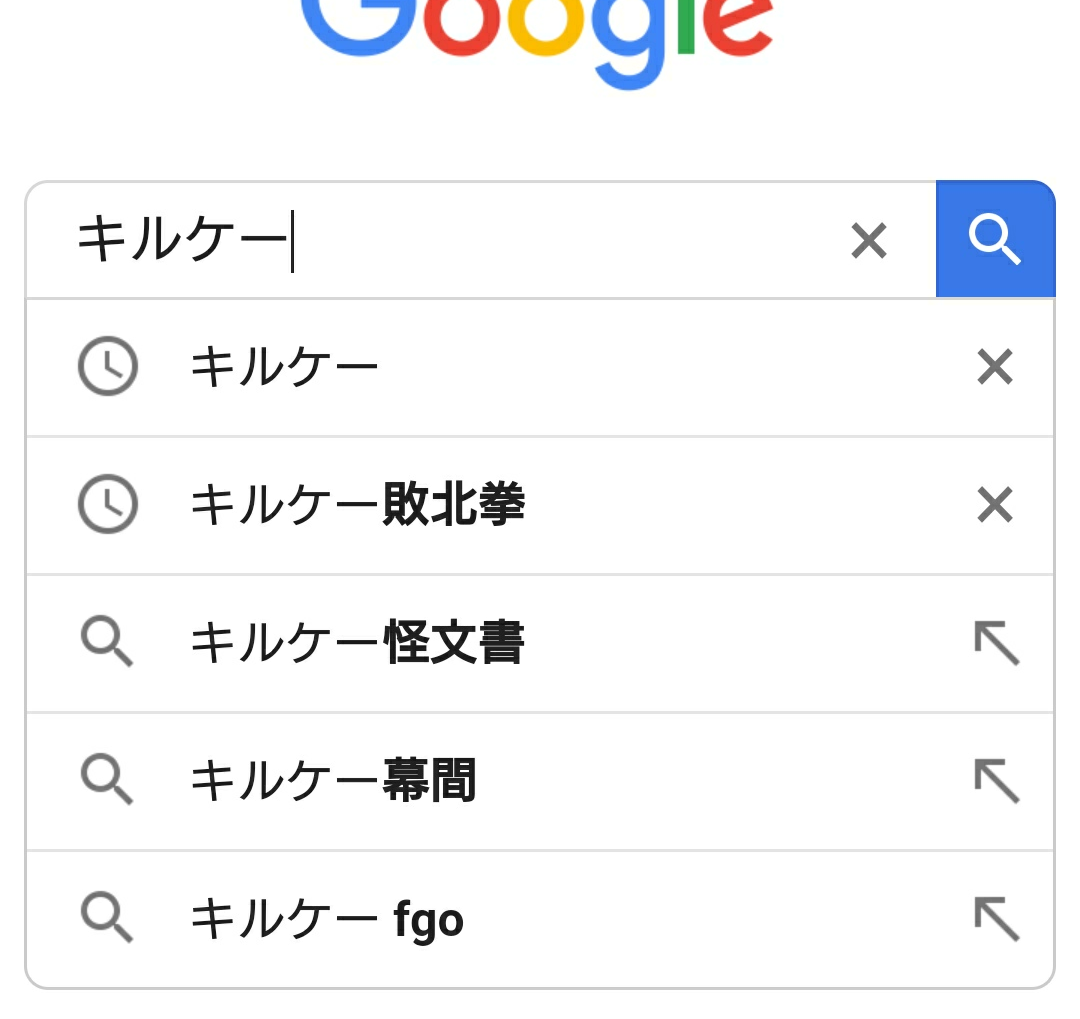Search for キルケー fgo suggestion

[327, 920]
